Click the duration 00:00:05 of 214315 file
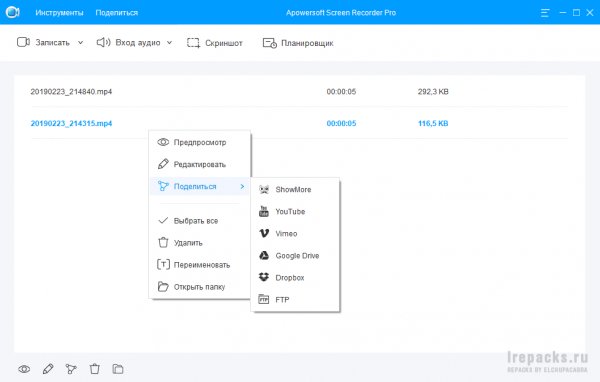 341,123
